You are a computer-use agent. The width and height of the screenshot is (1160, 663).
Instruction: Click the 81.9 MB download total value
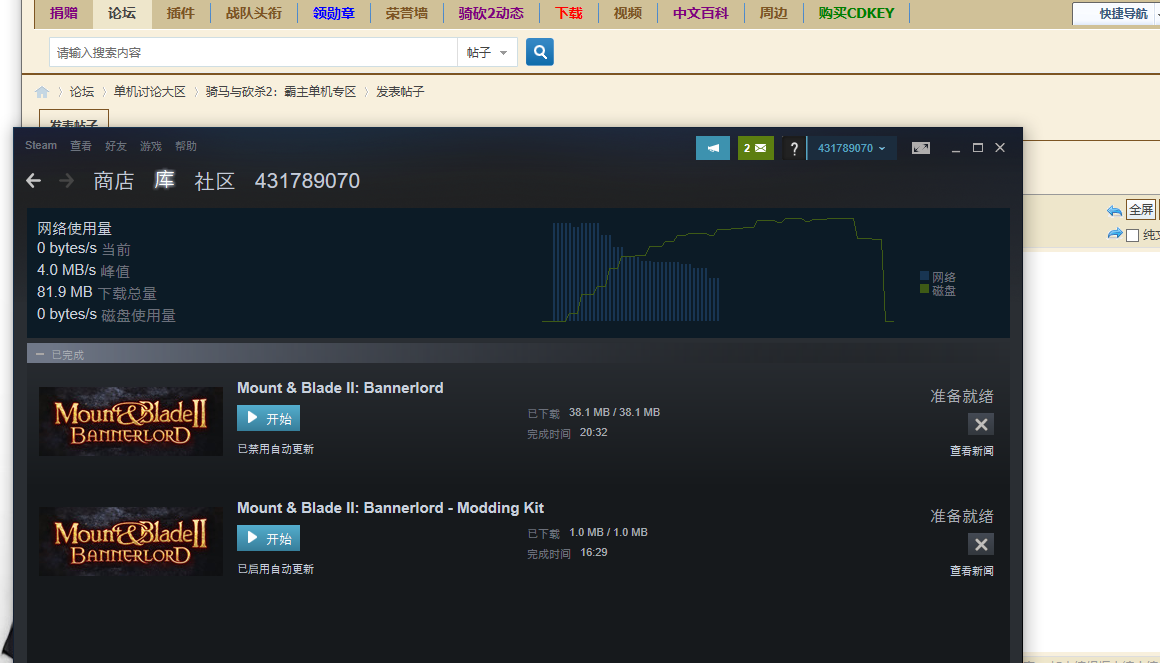[65, 292]
